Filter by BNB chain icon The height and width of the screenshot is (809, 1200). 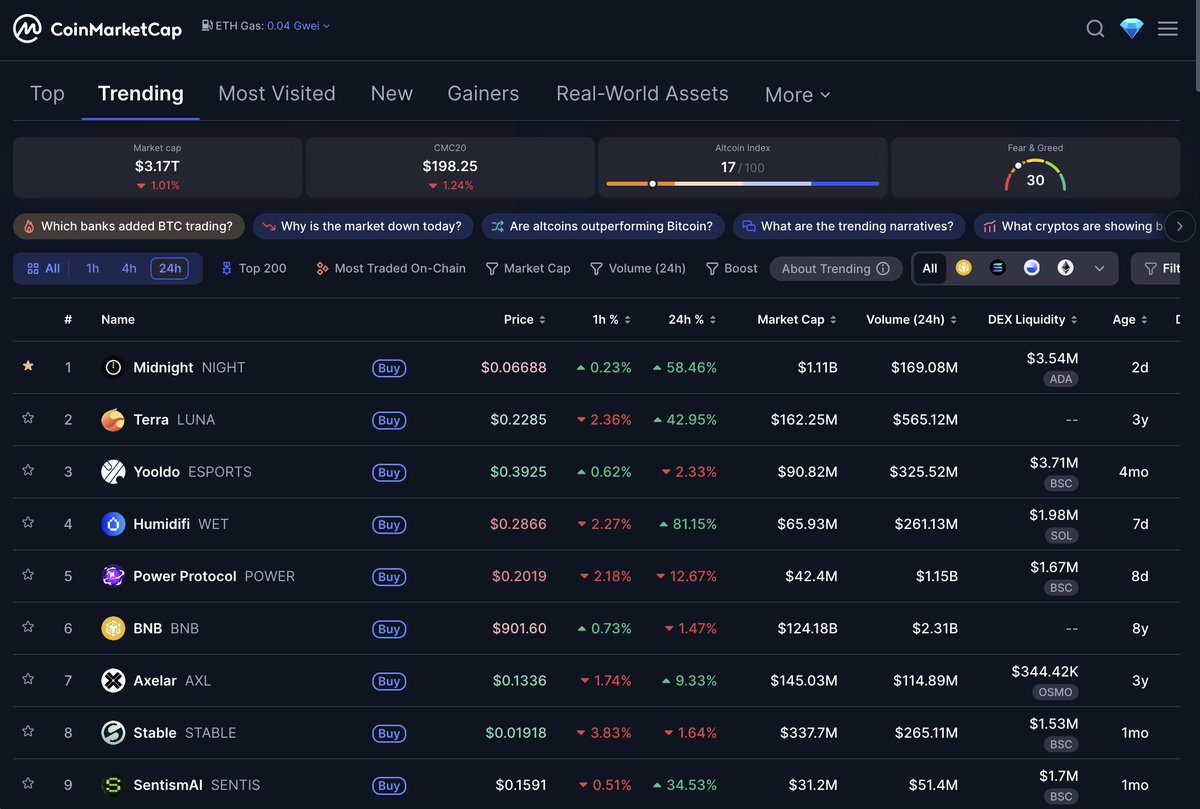click(x=963, y=268)
